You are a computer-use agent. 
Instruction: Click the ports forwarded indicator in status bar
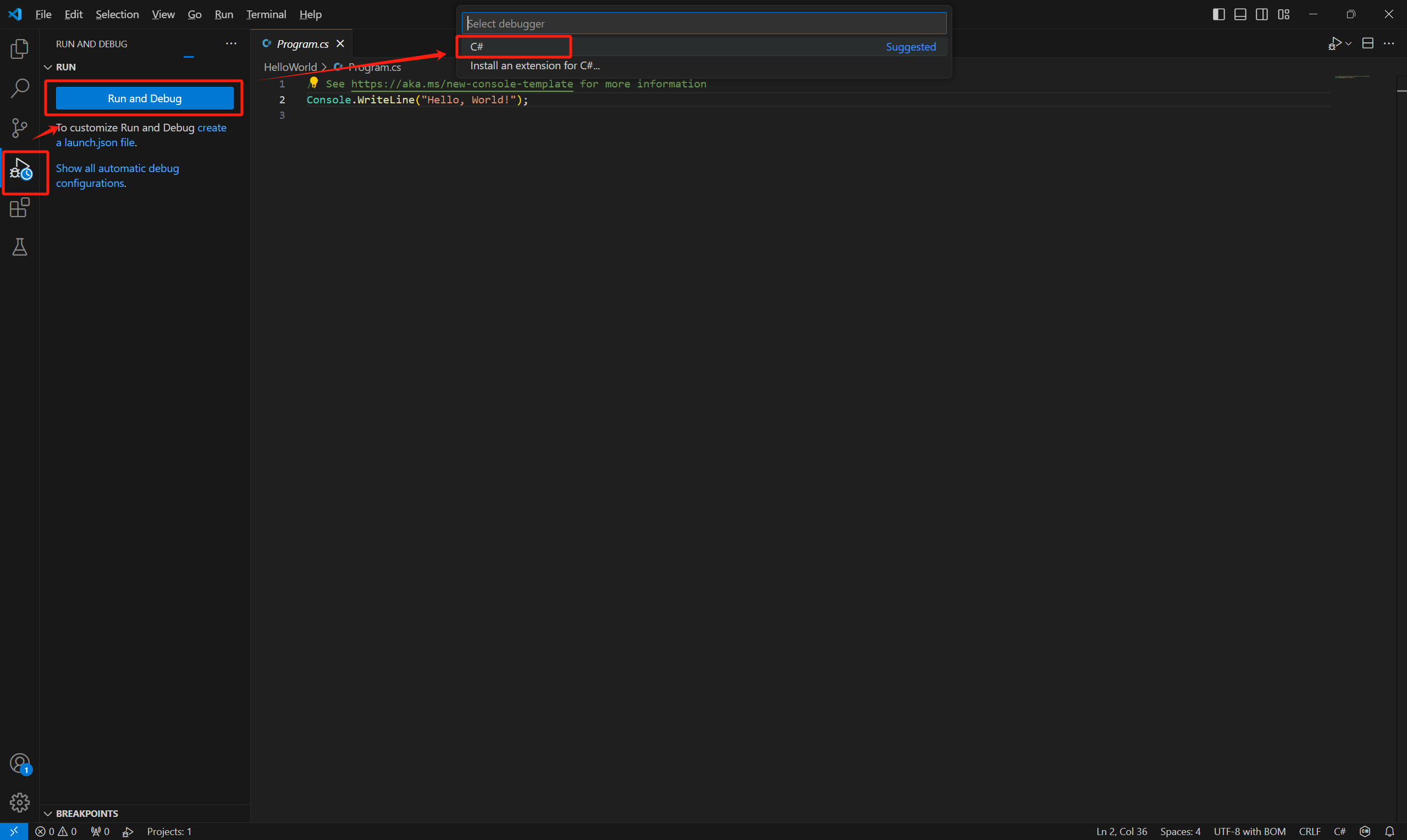pos(100,831)
